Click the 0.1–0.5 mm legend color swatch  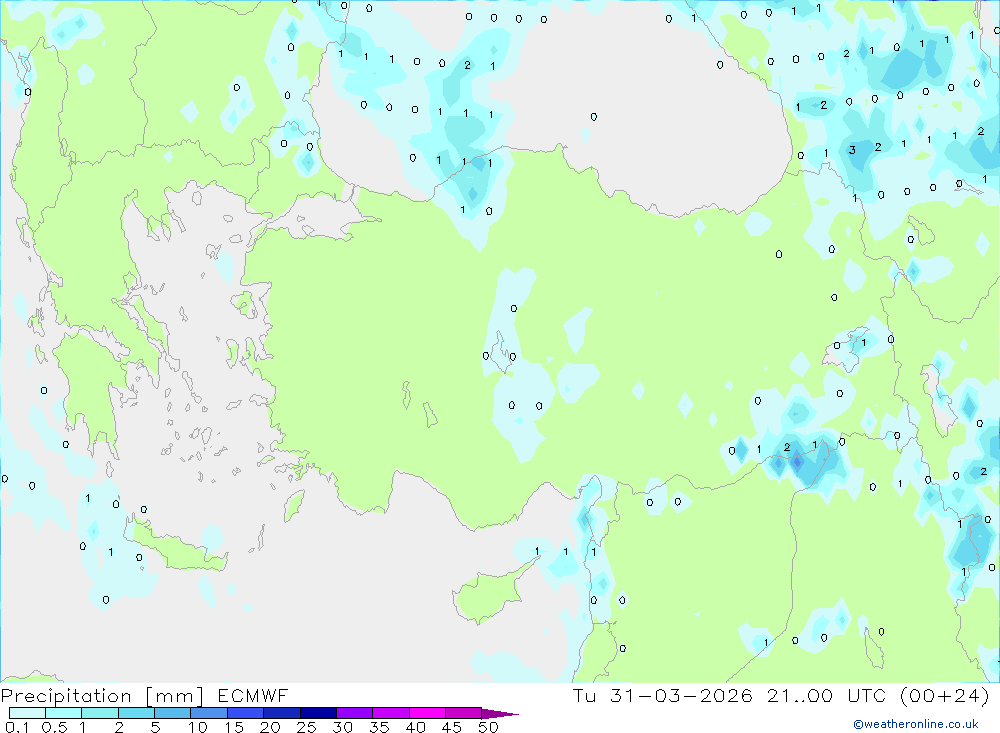click(27, 713)
